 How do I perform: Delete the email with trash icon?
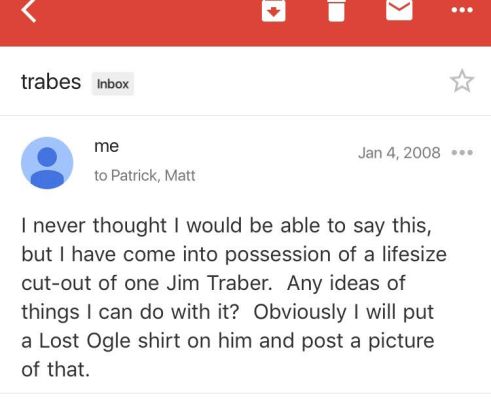(336, 11)
